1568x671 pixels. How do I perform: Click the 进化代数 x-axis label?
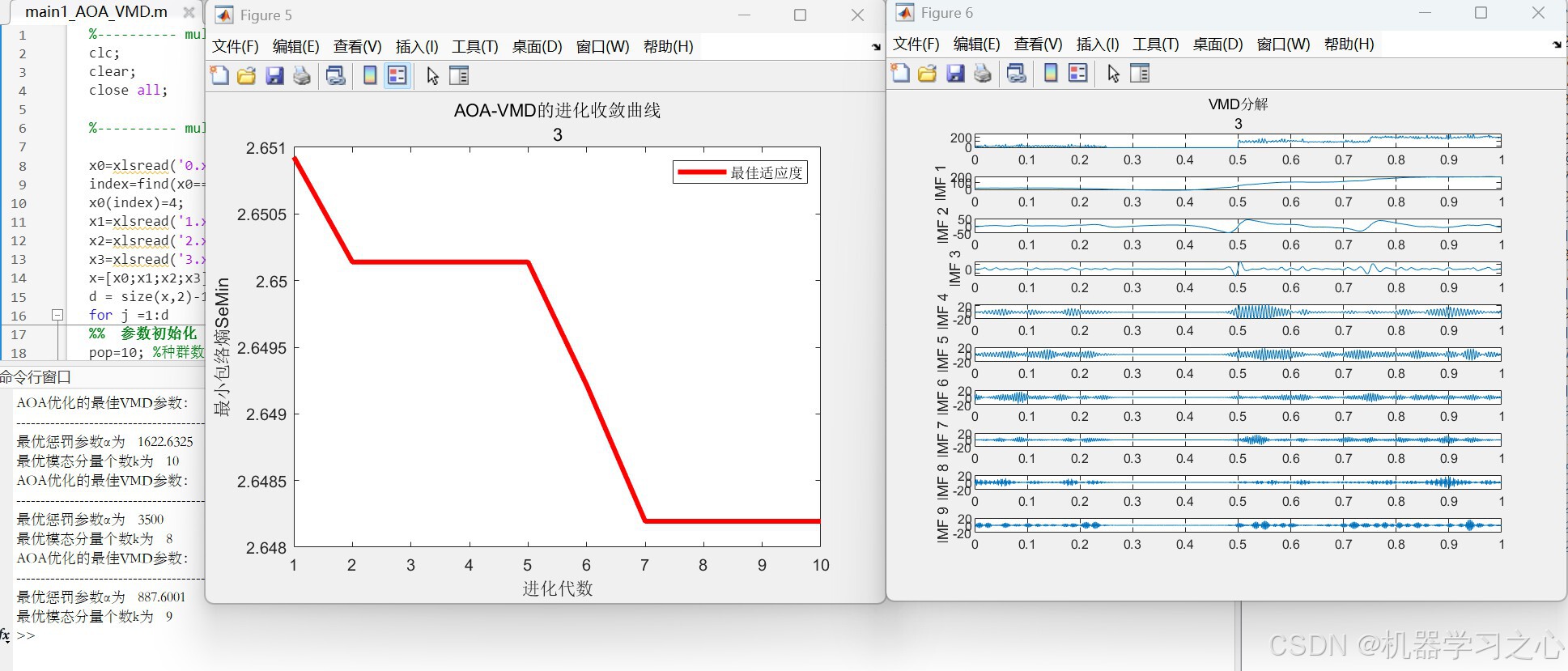558,588
